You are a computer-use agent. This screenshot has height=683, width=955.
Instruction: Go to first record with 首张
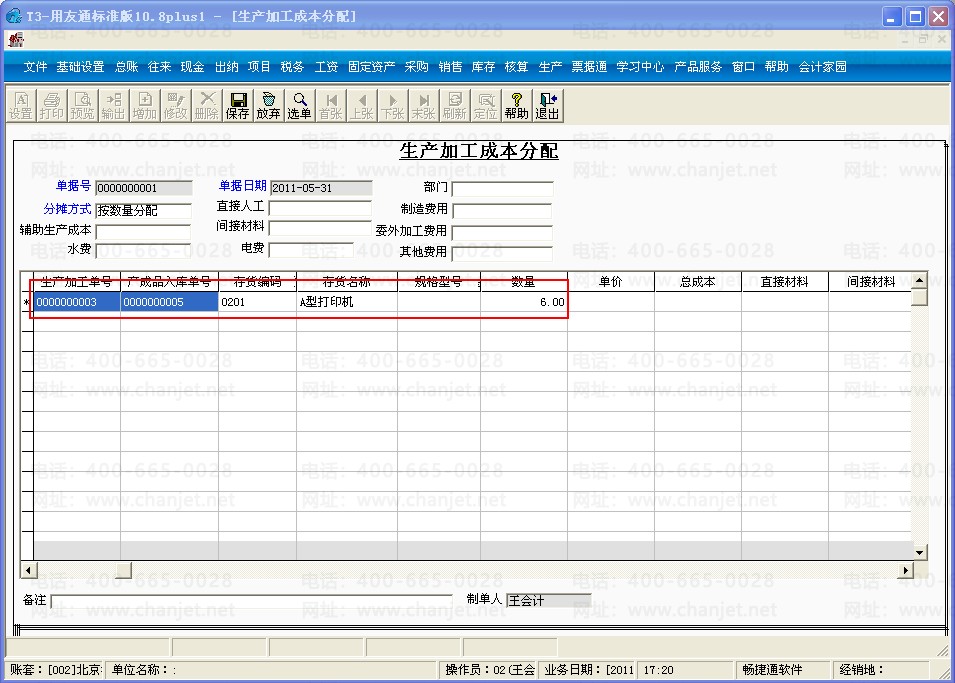tap(331, 106)
